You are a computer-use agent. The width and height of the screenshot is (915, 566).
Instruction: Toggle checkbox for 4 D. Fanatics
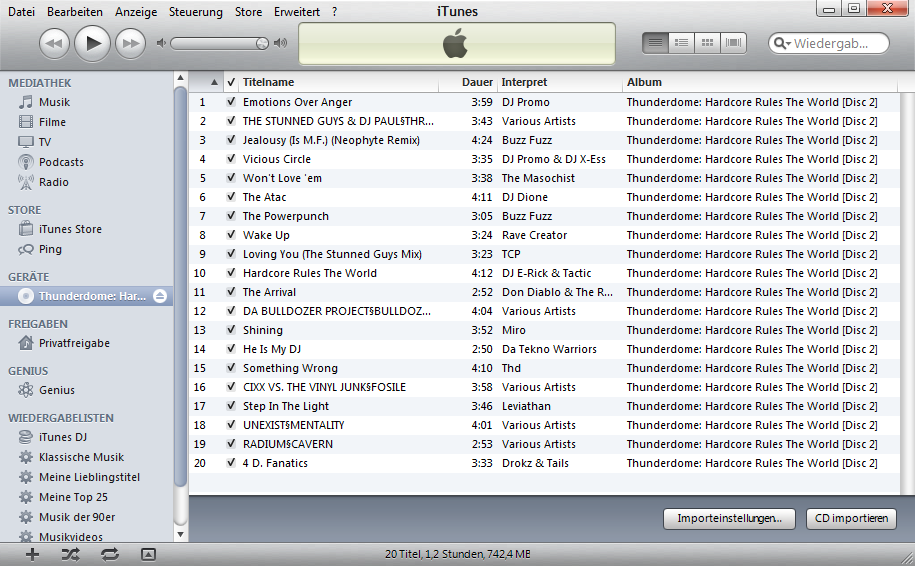coord(231,463)
